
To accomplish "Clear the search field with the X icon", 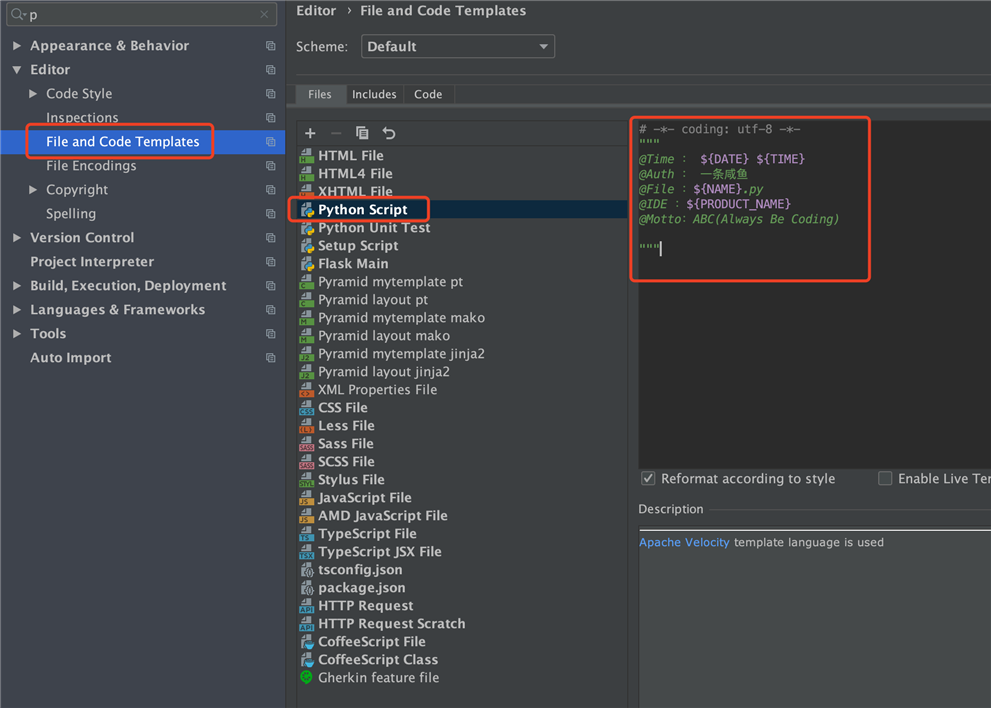I will (264, 15).
